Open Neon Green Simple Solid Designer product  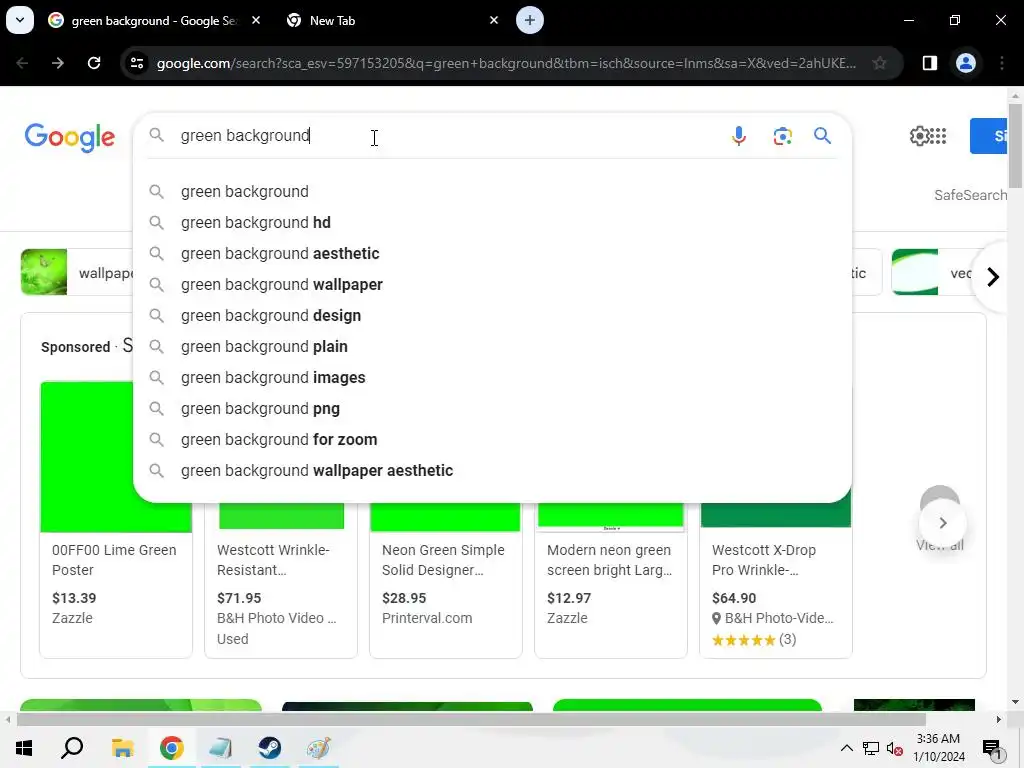[443, 560]
